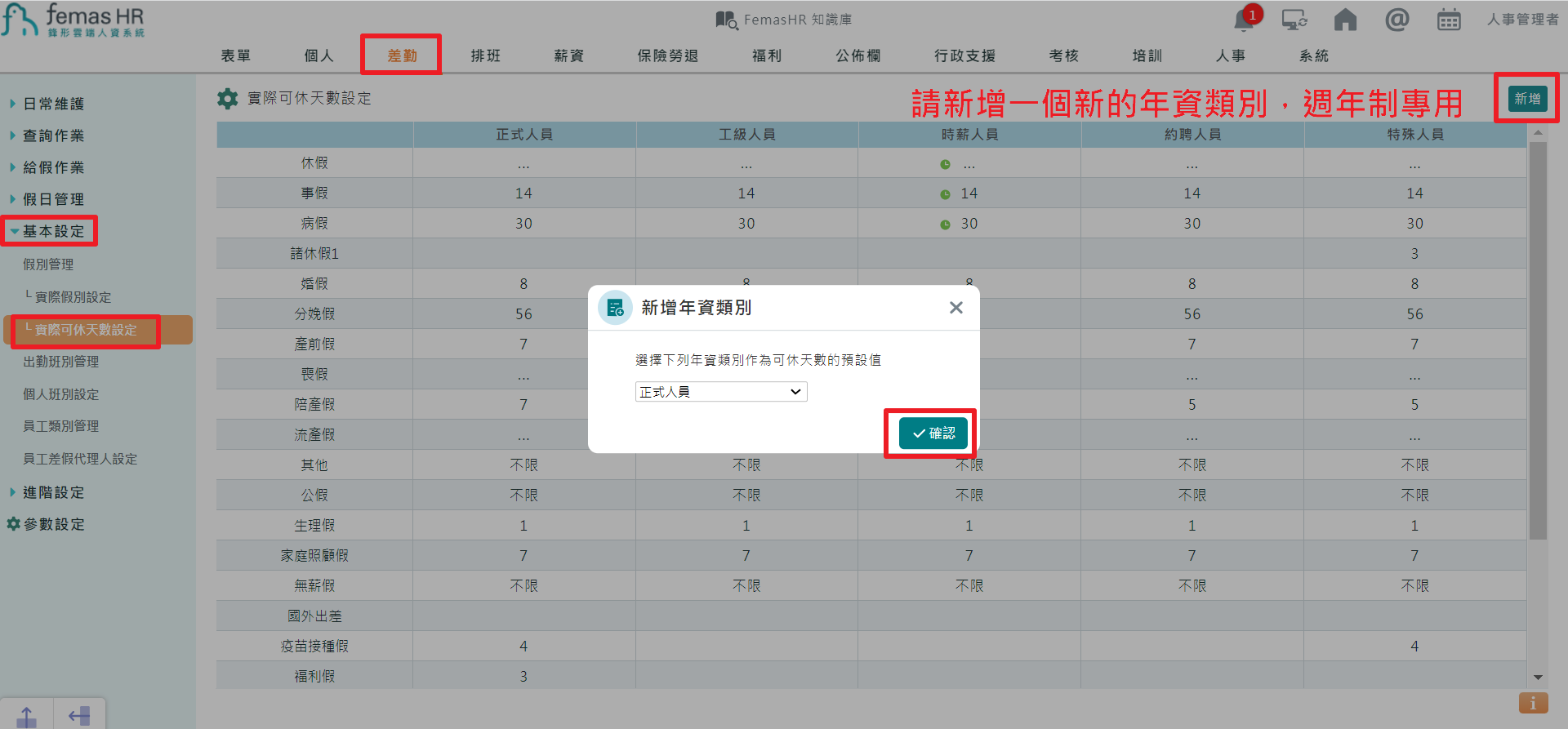The image size is (1568, 729).
Task: Select 出勤班別管理 in sidebar
Action: 60,362
